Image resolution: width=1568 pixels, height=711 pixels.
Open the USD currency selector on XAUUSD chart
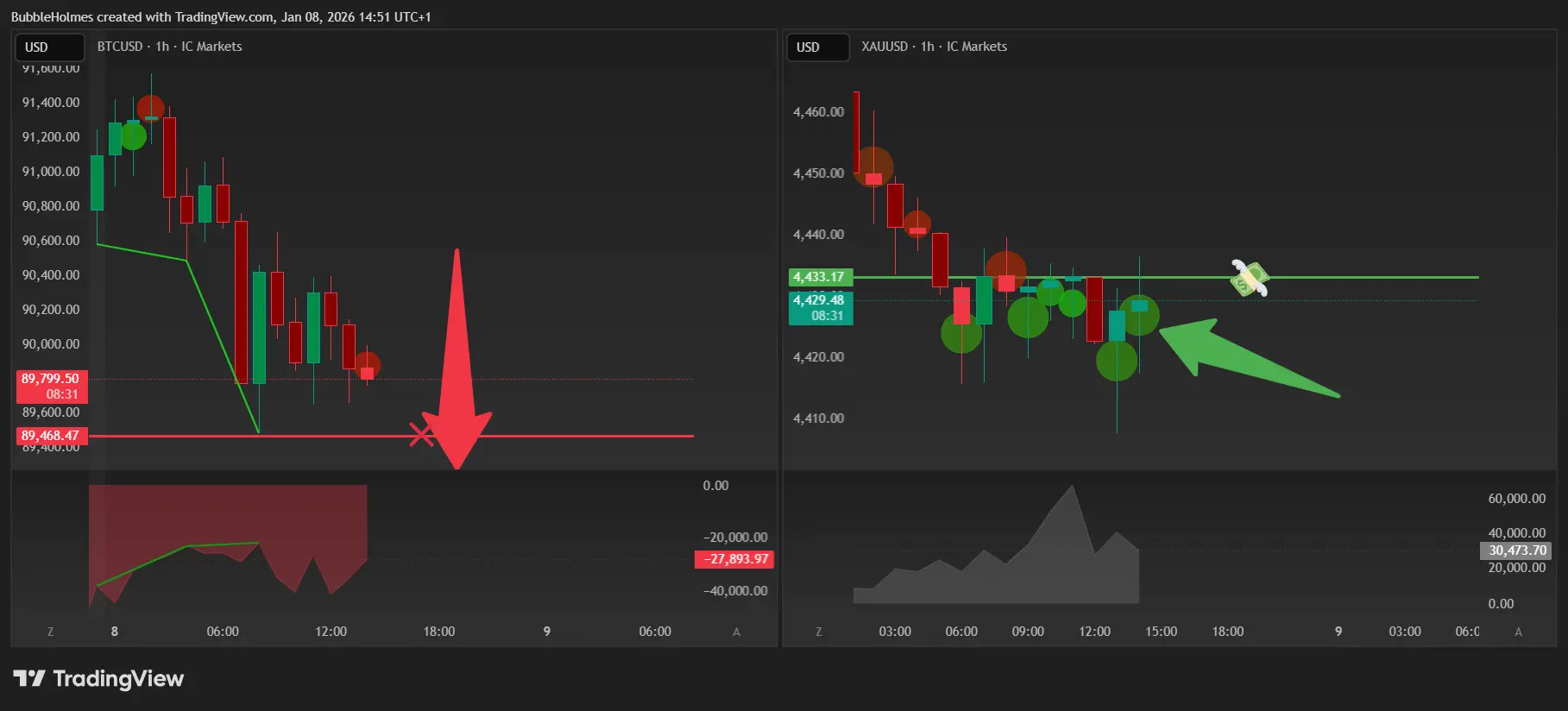818,47
